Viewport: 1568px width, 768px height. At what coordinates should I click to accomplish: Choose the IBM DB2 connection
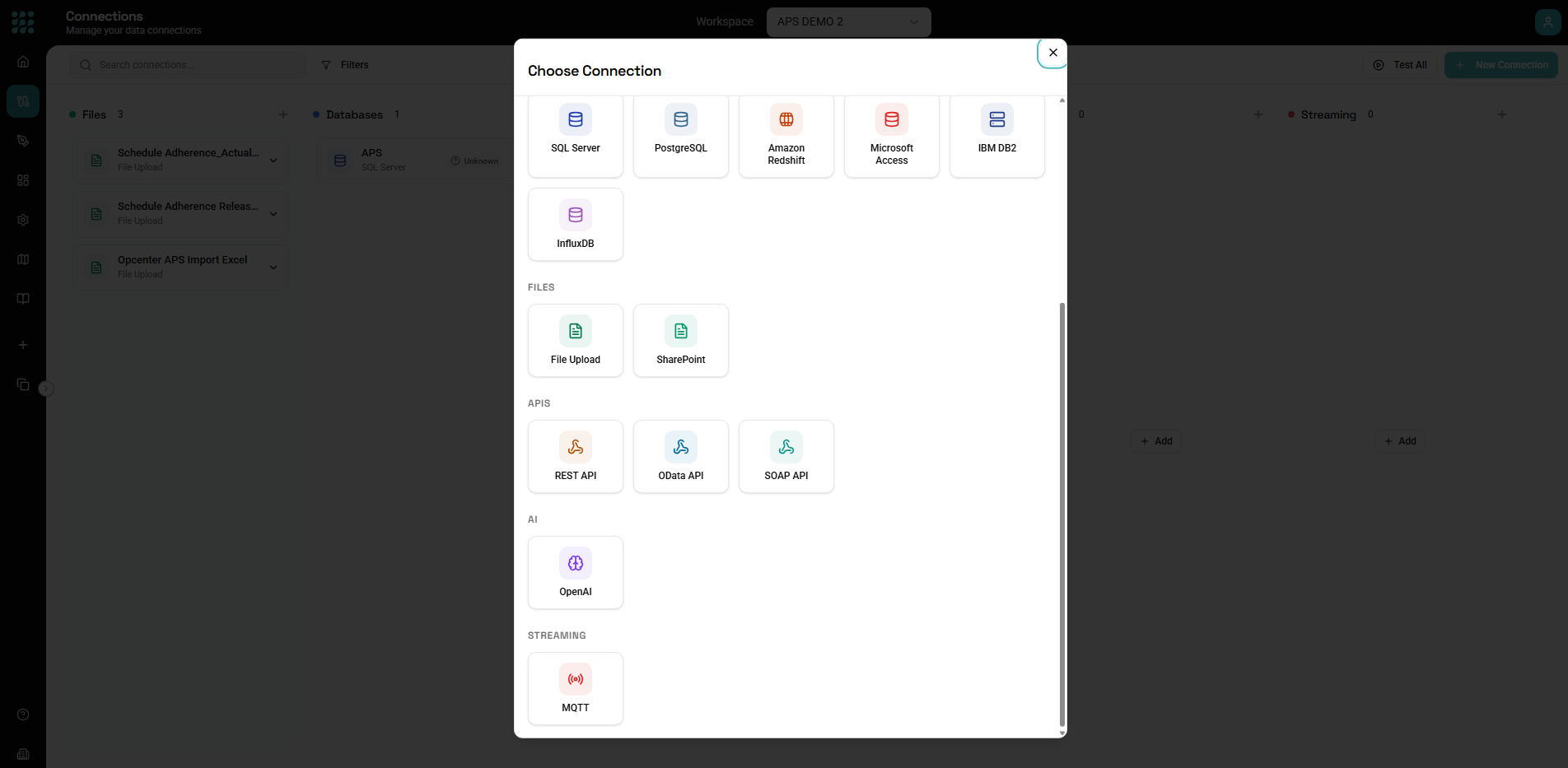[x=996, y=136]
